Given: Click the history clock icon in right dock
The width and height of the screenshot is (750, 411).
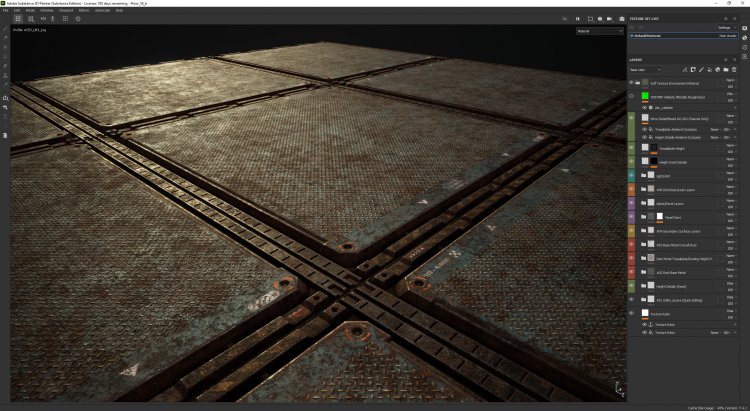Looking at the screenshot, I should point(745,47).
